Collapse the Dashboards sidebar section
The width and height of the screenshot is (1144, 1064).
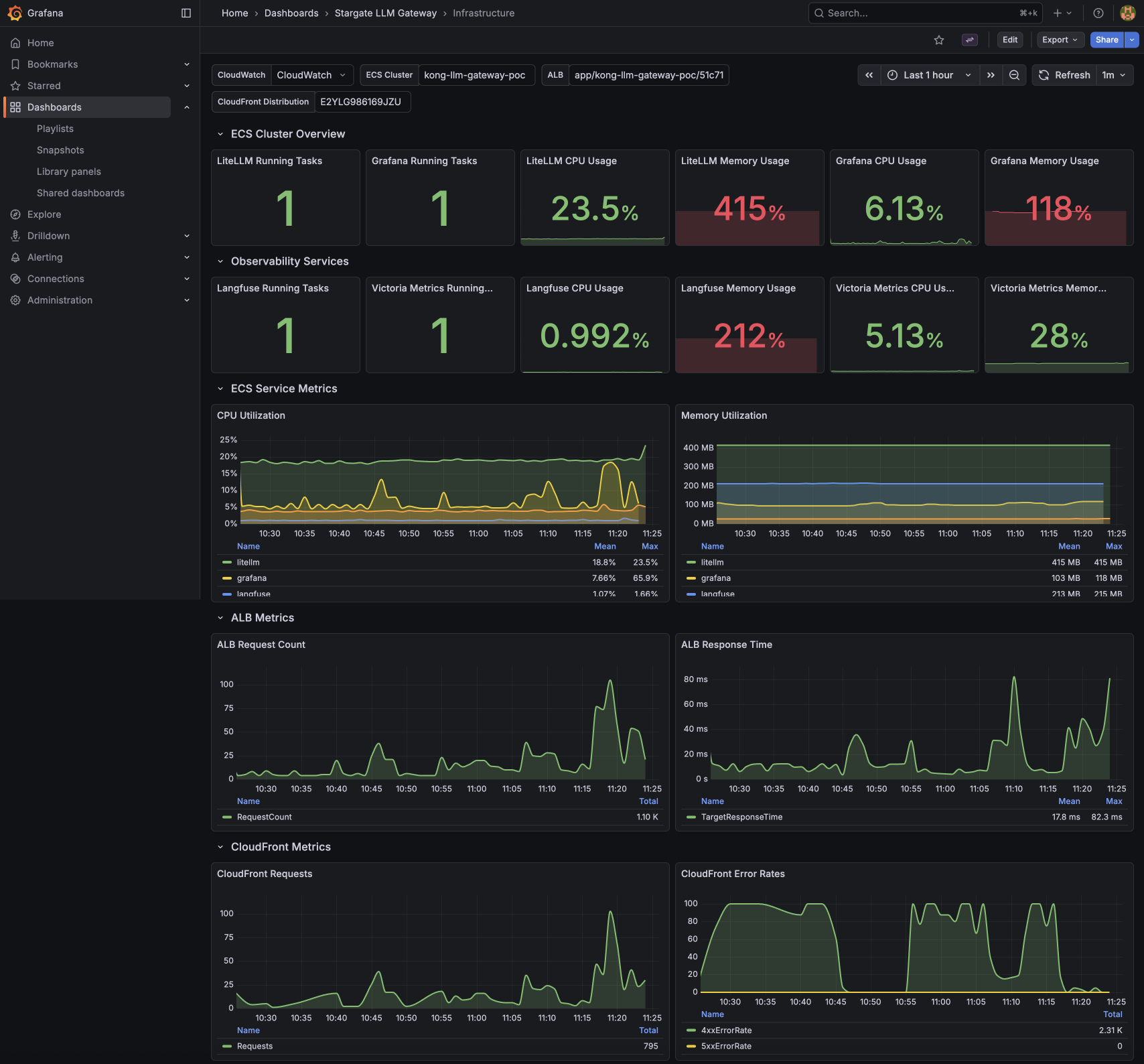[187, 107]
